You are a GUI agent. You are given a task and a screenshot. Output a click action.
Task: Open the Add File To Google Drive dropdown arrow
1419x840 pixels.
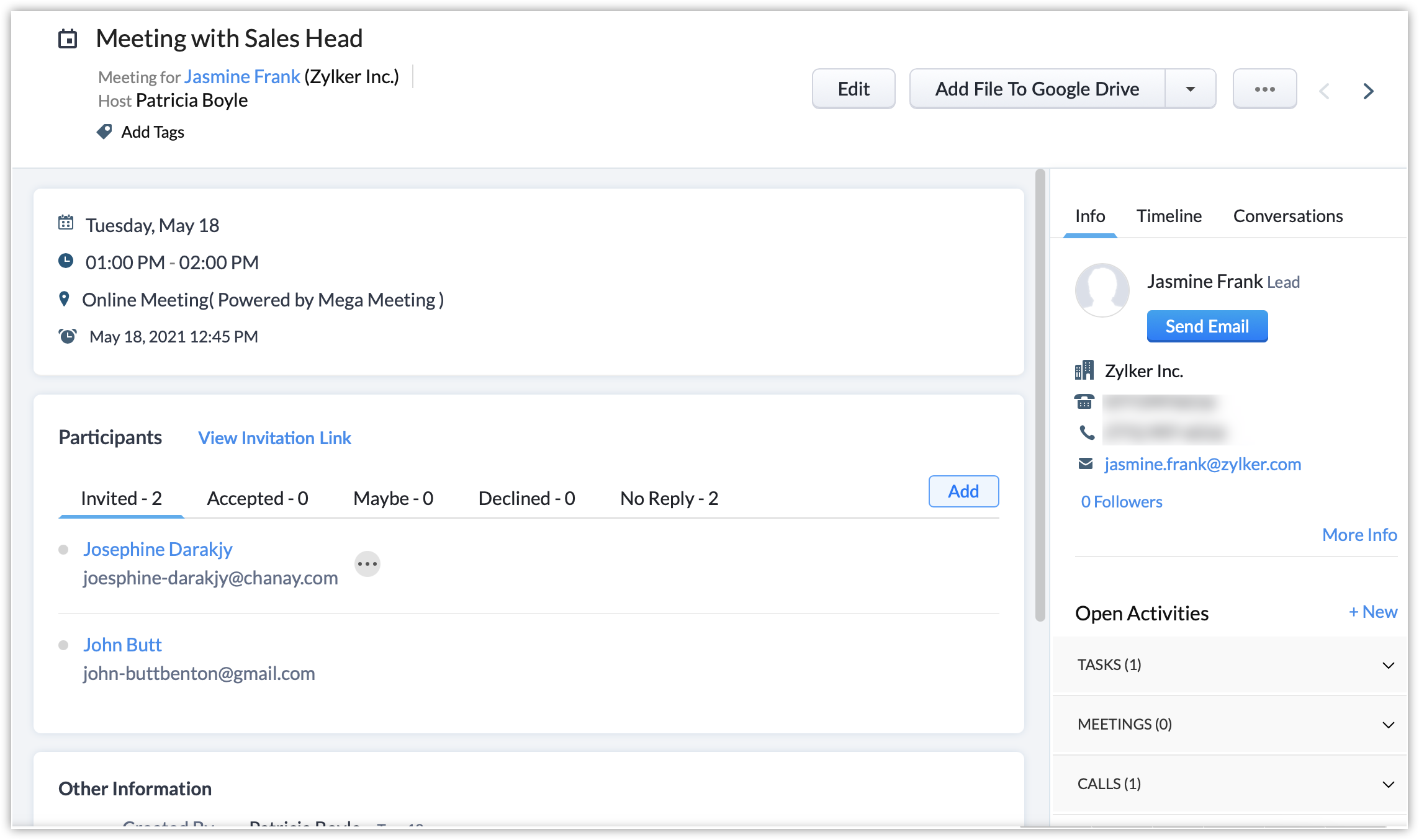coord(1190,89)
